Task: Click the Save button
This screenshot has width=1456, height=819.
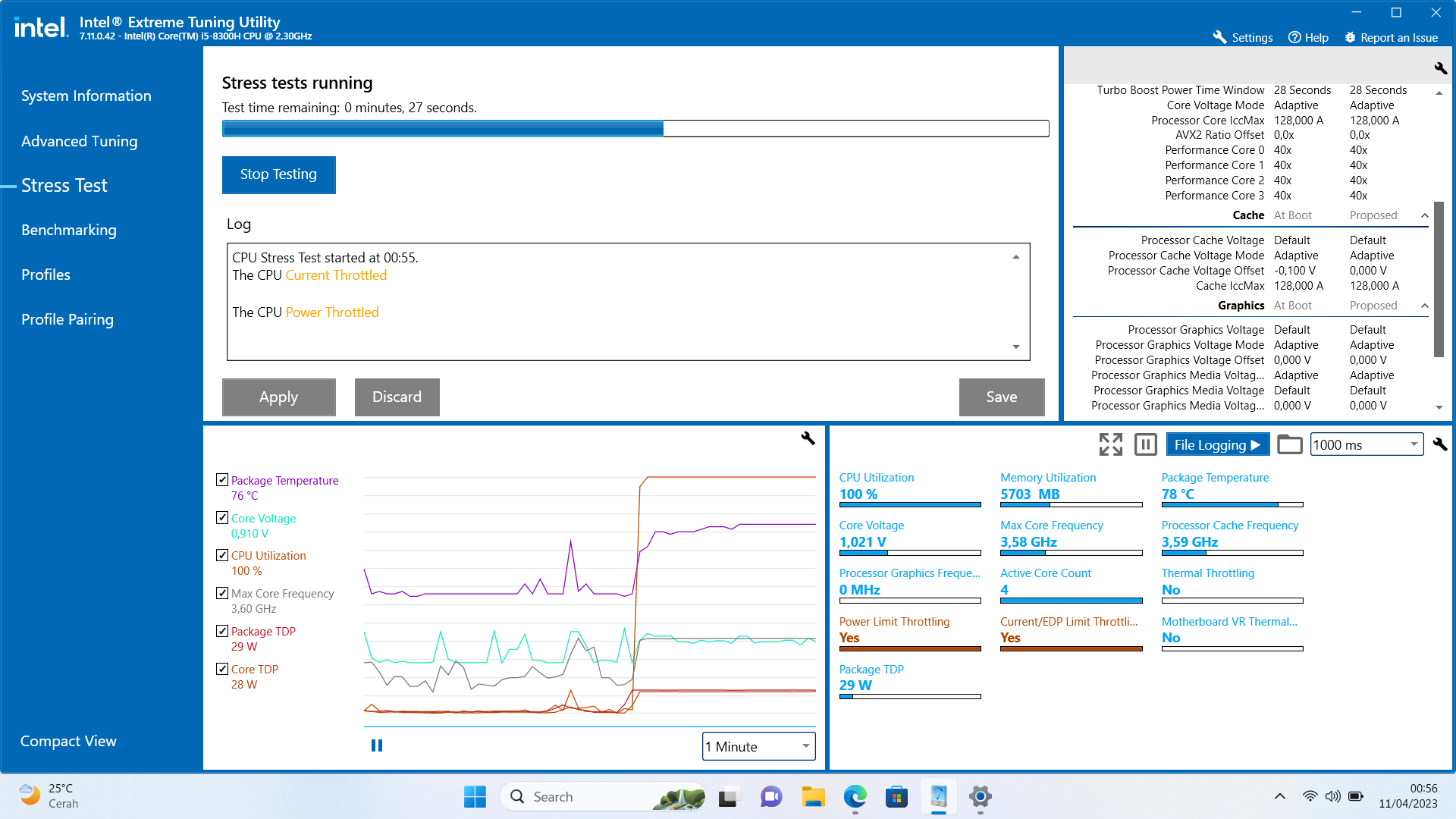Action: pos(1002,397)
